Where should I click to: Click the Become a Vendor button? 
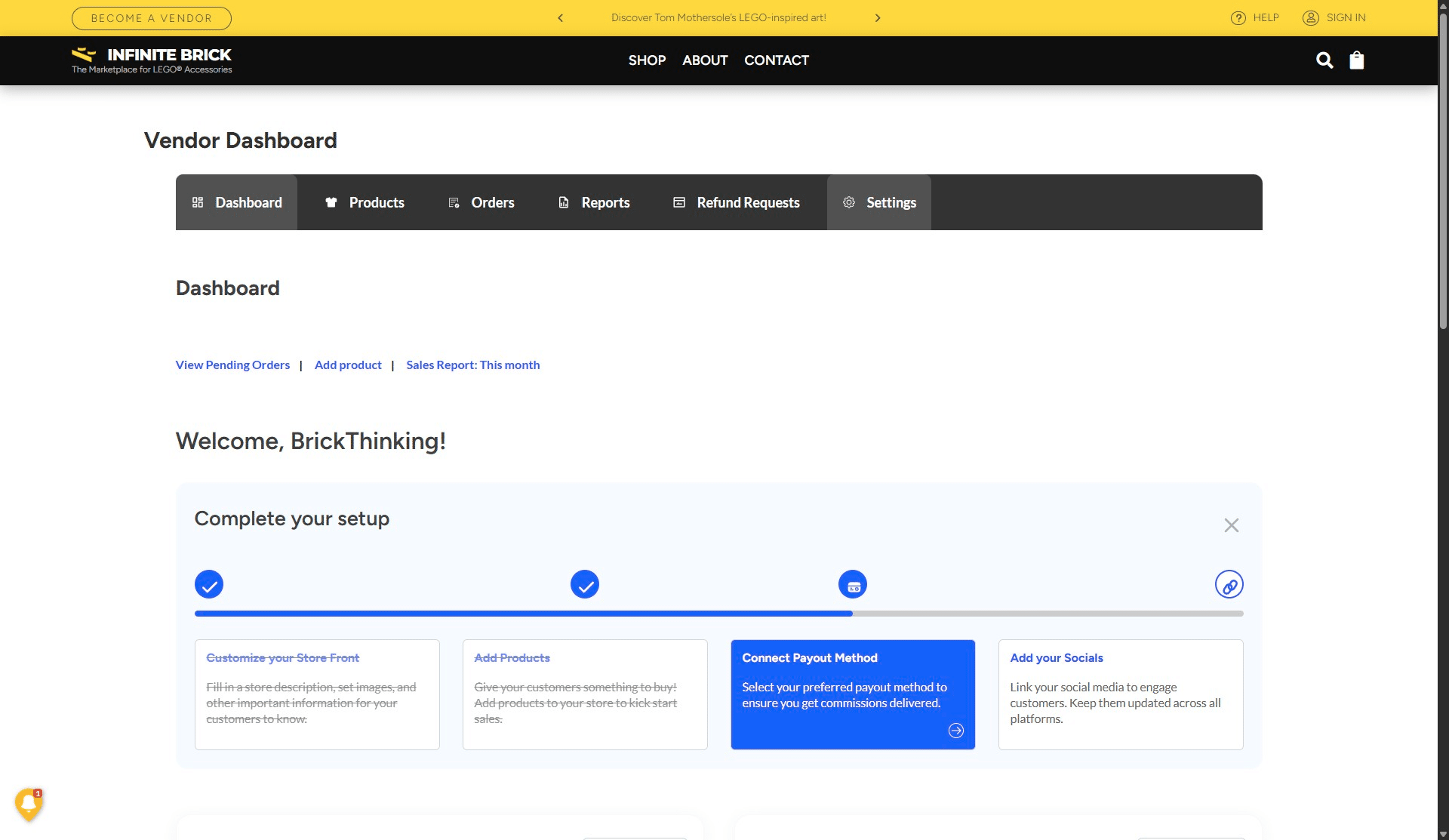pyautogui.click(x=152, y=18)
